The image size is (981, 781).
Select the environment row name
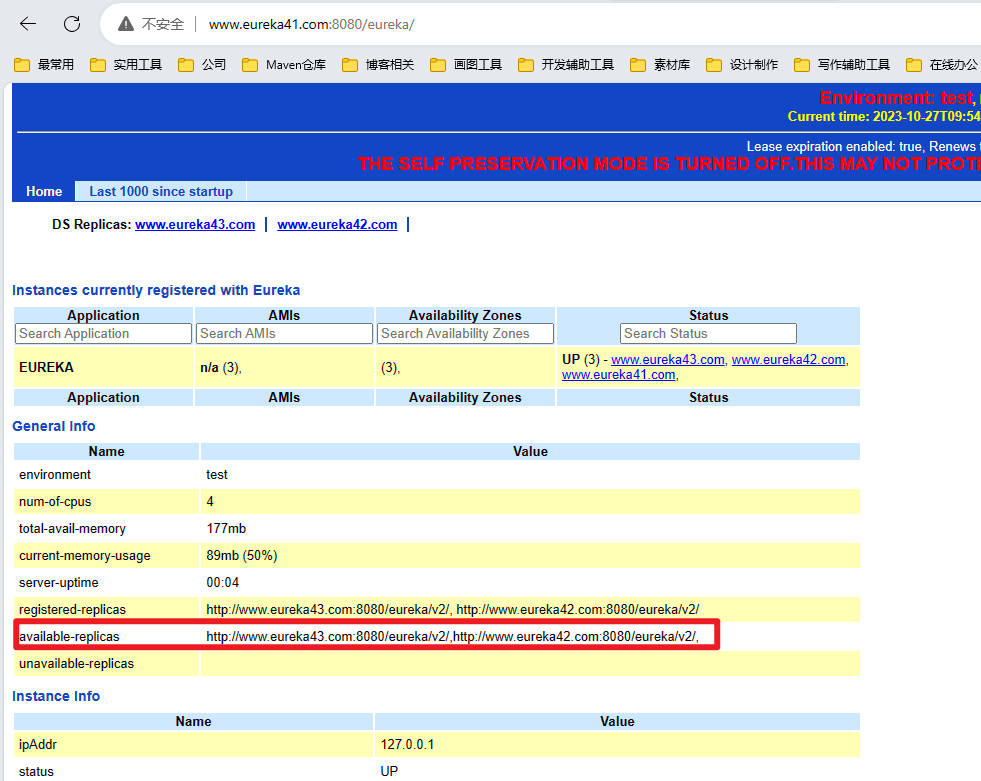pos(55,474)
